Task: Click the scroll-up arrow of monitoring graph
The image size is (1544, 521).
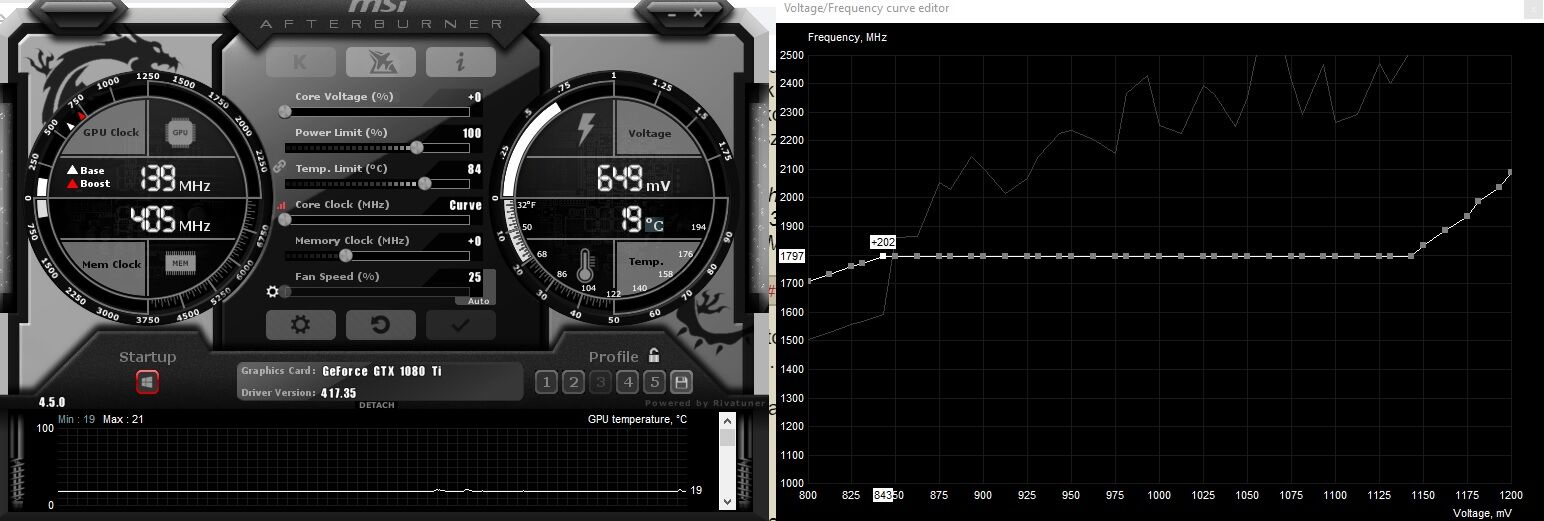Action: pos(727,420)
